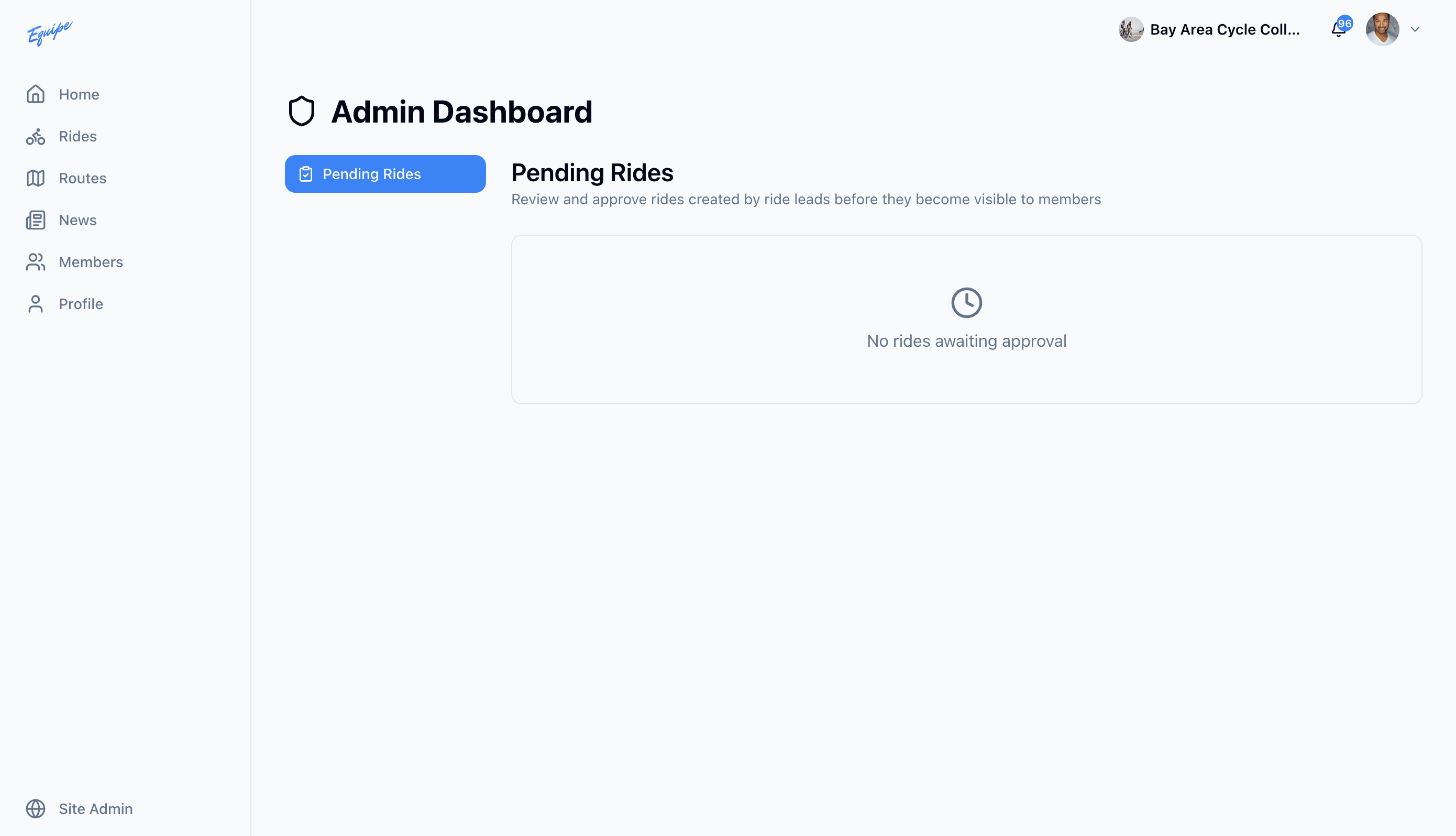Click the Admin Dashboard heading
This screenshot has width=1456, height=836.
tap(462, 112)
